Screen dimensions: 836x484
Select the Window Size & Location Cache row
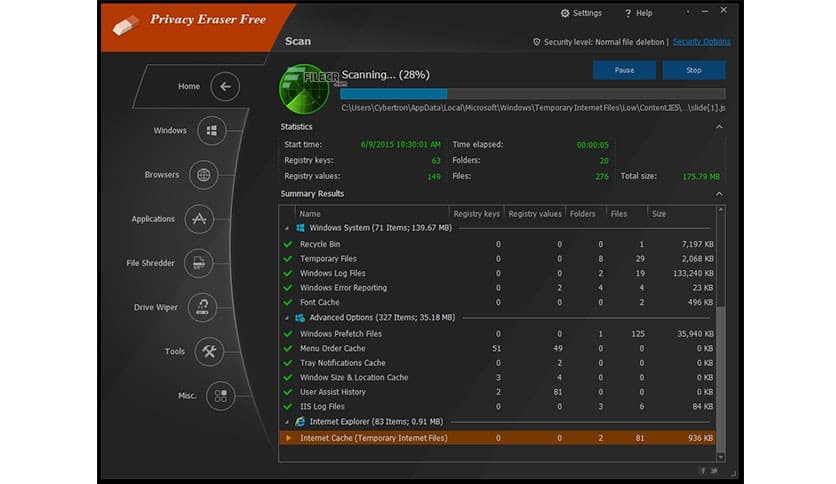[497, 377]
